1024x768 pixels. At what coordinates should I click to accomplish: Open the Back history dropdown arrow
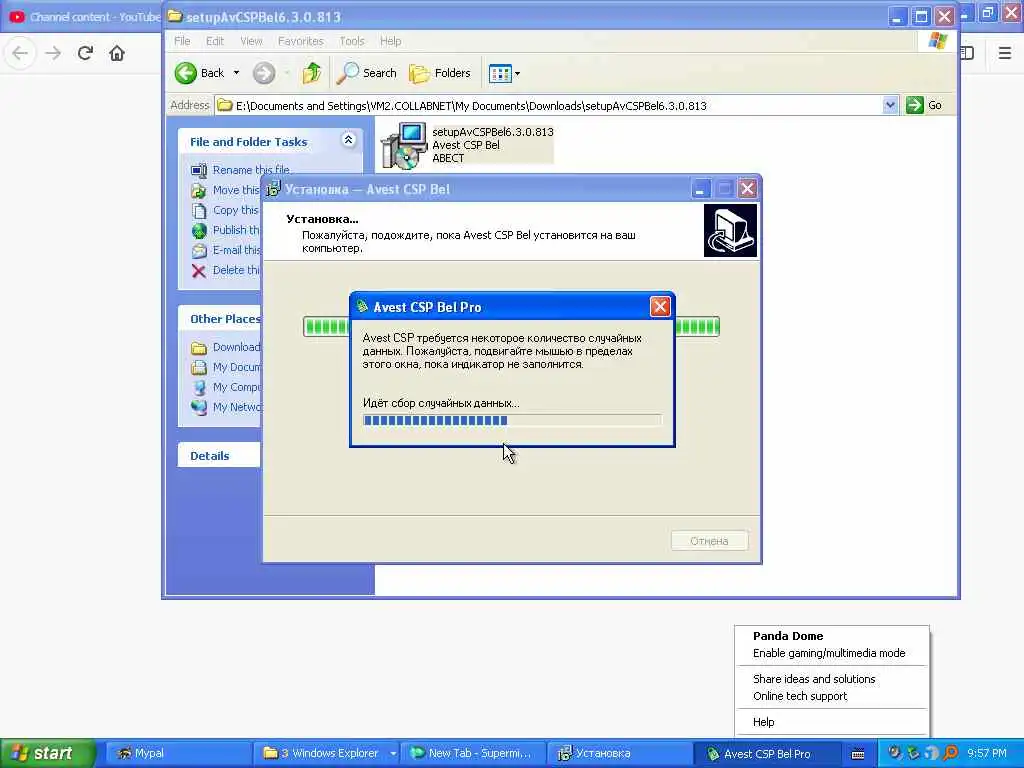pyautogui.click(x=236, y=73)
